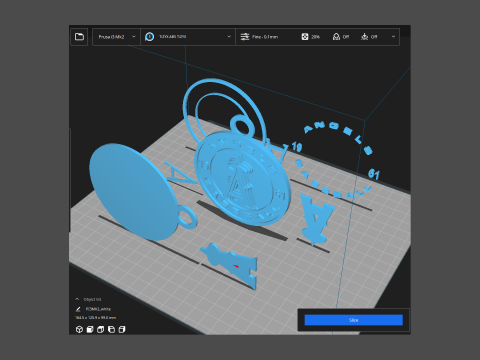Switch to right side view cube icon
Viewport: 480px width, 360px height.
pyautogui.click(x=122, y=329)
